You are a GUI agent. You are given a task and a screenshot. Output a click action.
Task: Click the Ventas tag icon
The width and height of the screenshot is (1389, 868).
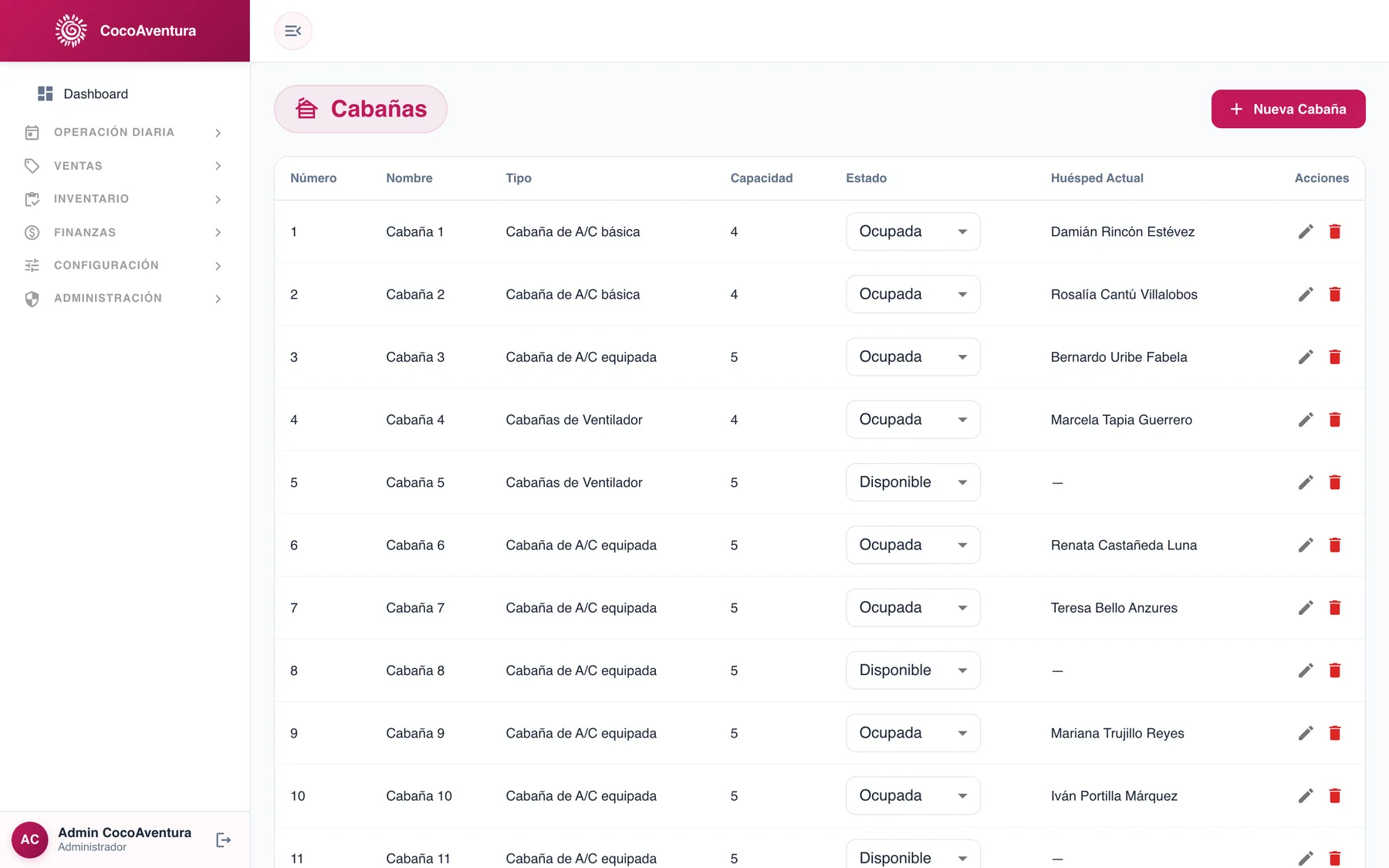pos(32,166)
